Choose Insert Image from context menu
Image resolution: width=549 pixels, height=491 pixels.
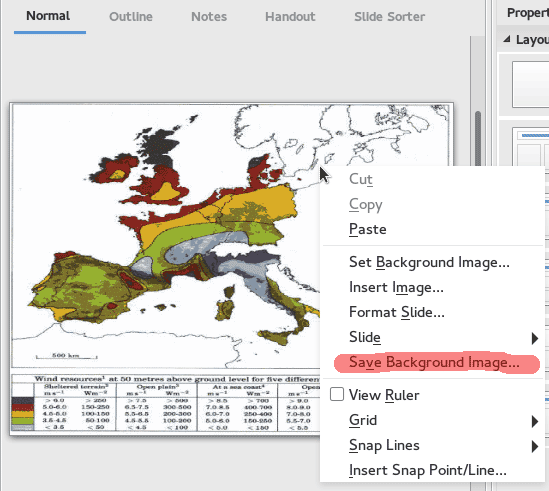[396, 288]
